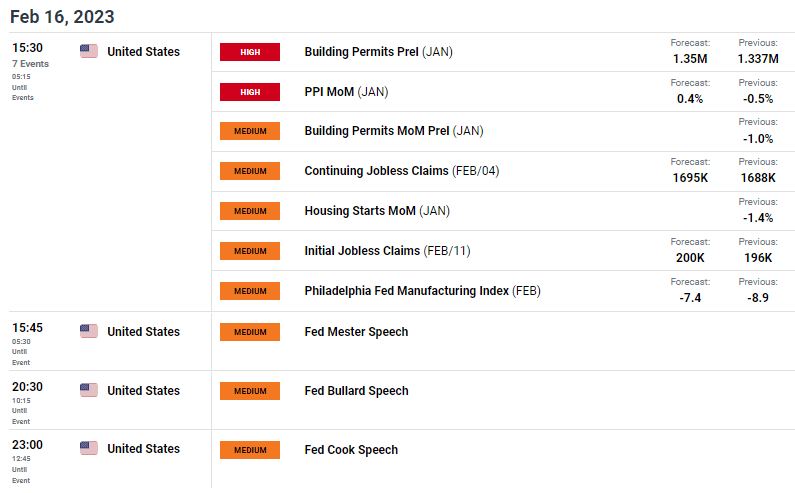Viewport: 795px width, 493px height.
Task: Select HIGH badge for Building Permits Prel
Action: pyautogui.click(x=250, y=52)
